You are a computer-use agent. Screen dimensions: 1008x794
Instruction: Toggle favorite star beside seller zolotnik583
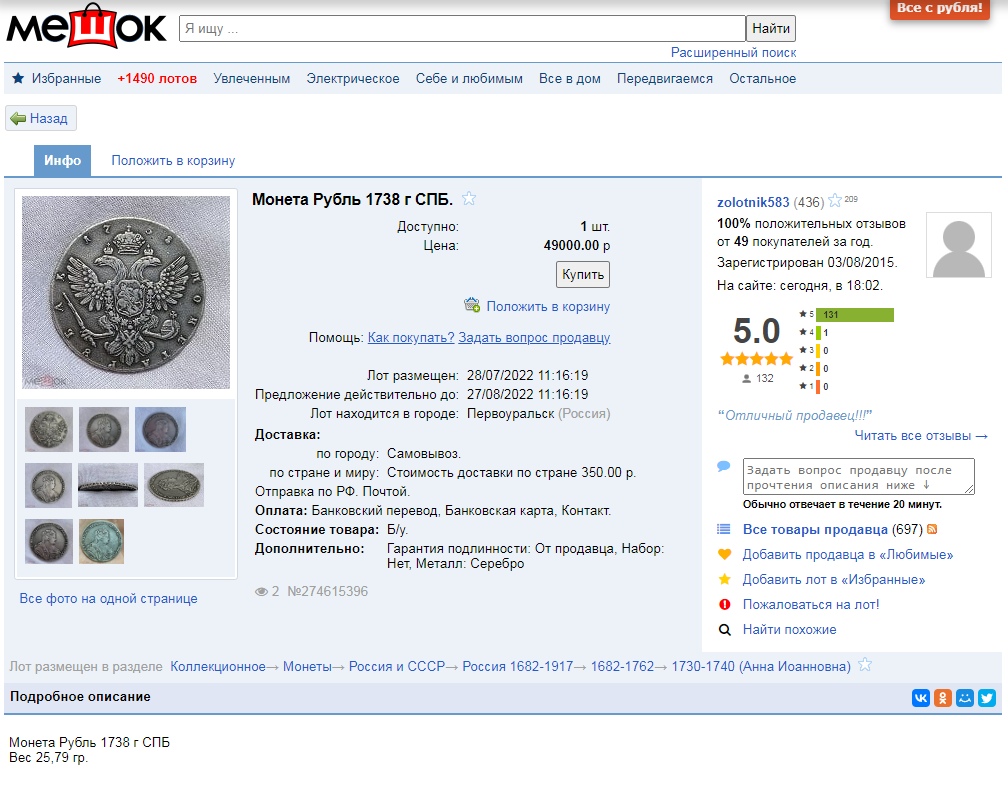pos(835,201)
